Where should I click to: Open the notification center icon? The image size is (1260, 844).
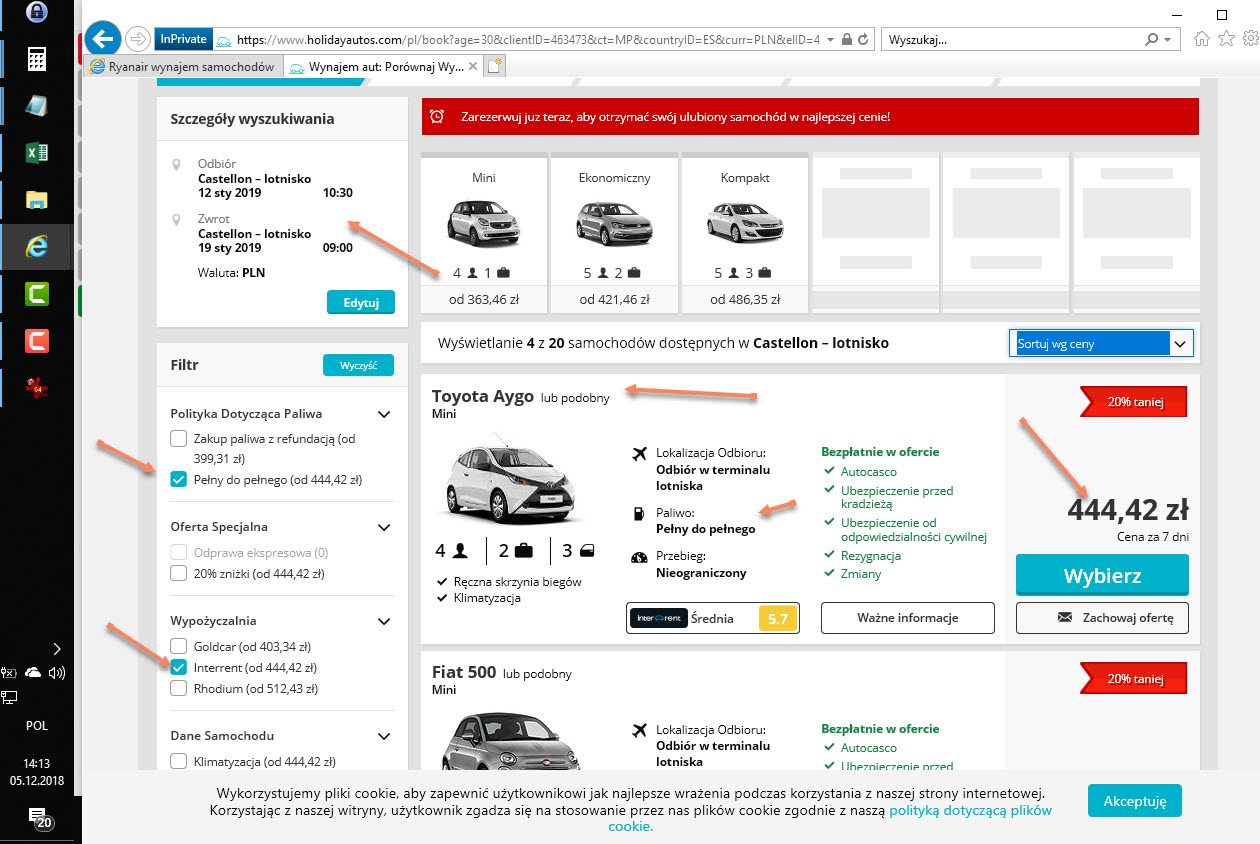pos(38,818)
